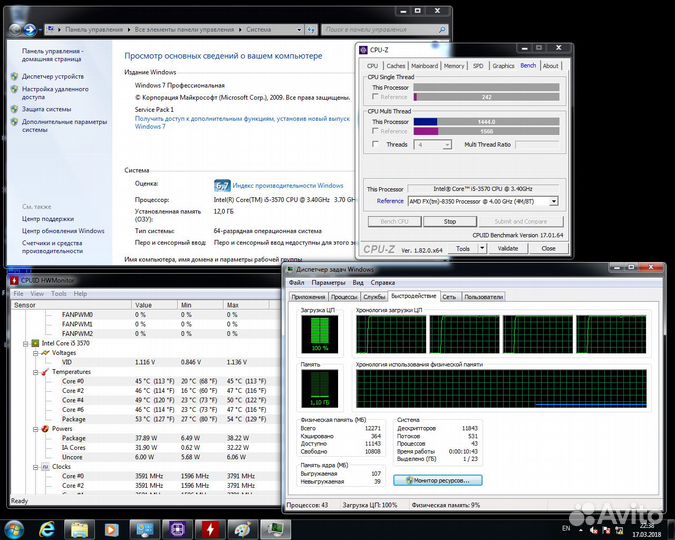Open the Tools dropdown arrow in CPU-Z
The height and width of the screenshot is (540, 675).
click(482, 248)
